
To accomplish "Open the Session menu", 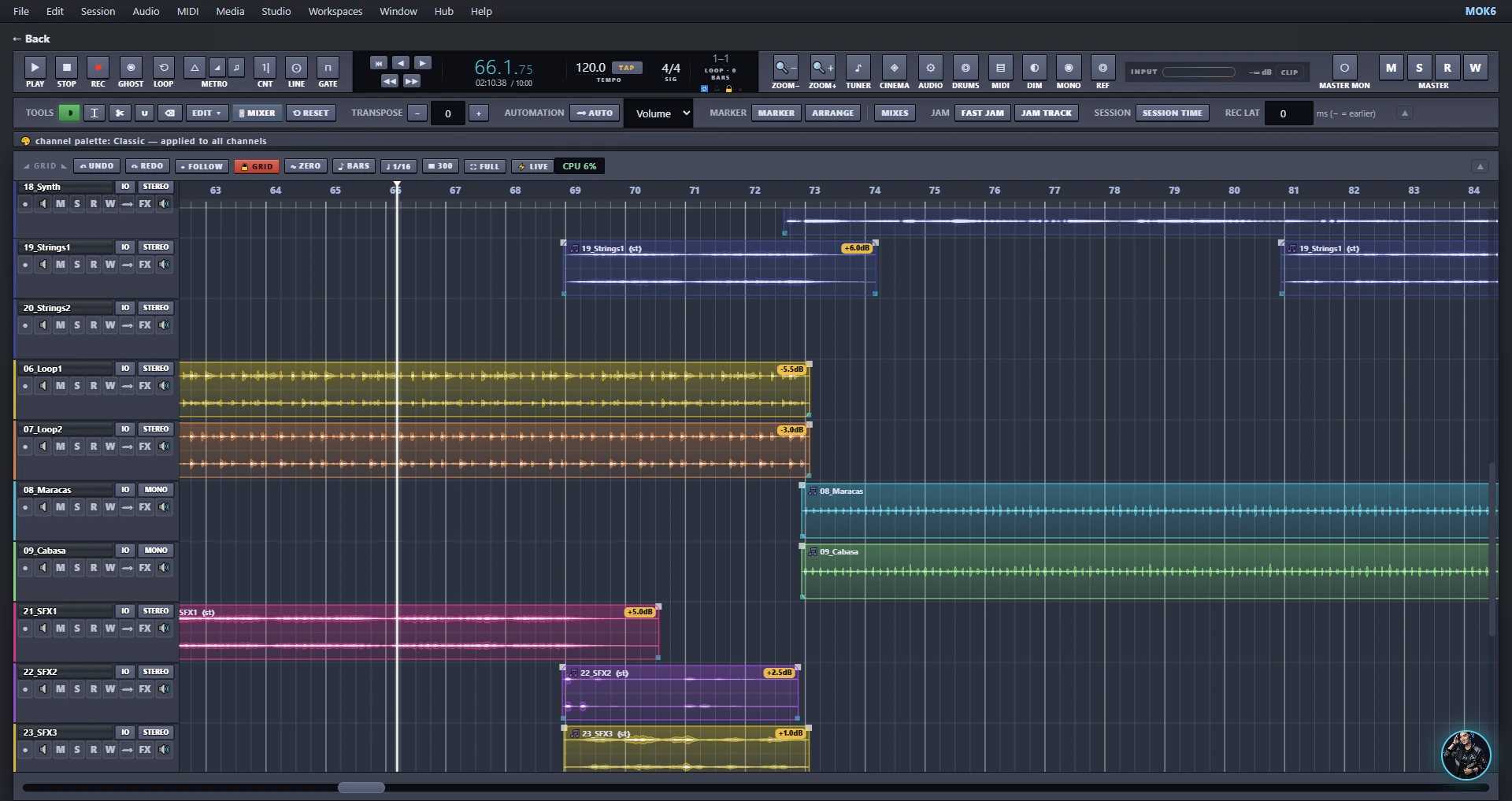I will [x=98, y=11].
